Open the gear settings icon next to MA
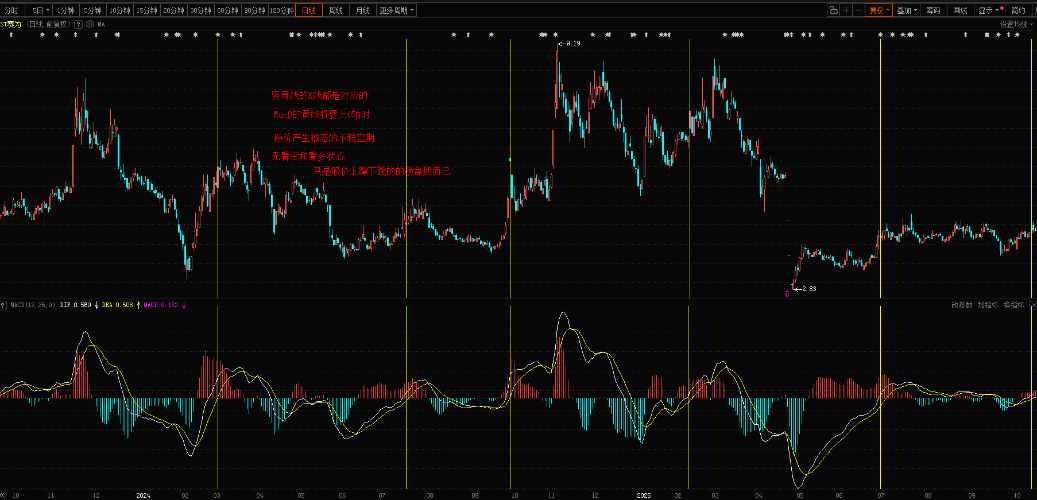Viewport: 1037px width, 500px height. (x=89, y=24)
